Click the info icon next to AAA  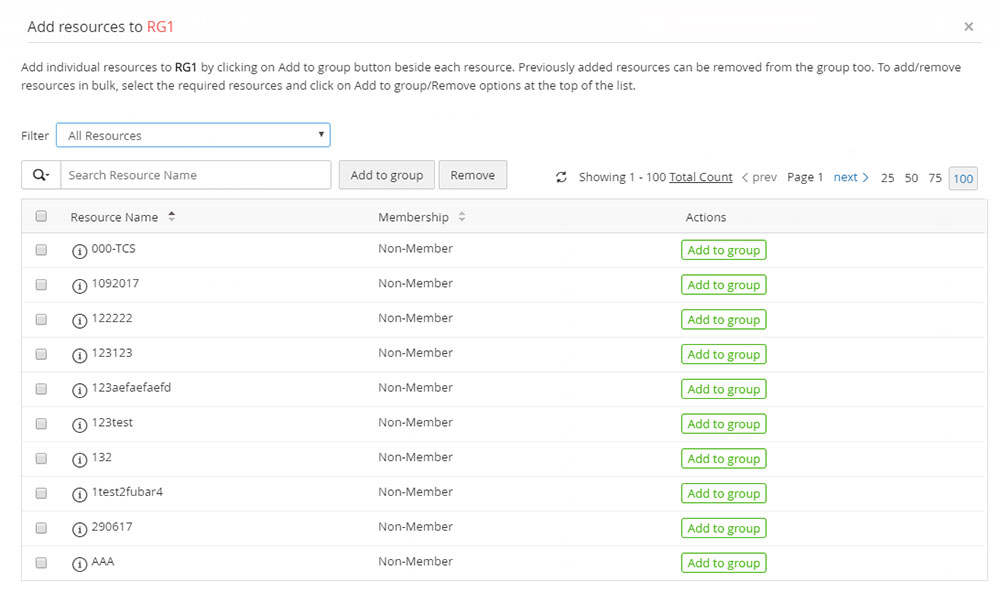tap(80, 564)
